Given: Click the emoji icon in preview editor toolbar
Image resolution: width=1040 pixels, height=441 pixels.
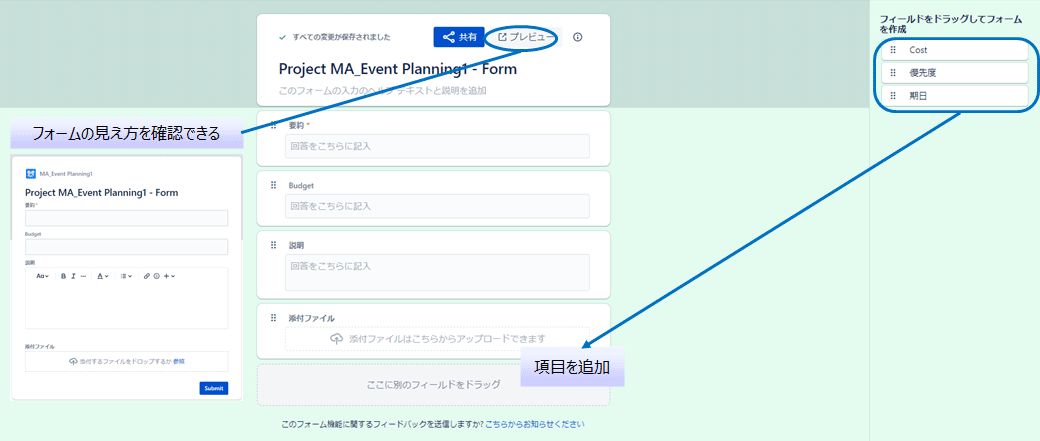Looking at the screenshot, I should point(157,275).
